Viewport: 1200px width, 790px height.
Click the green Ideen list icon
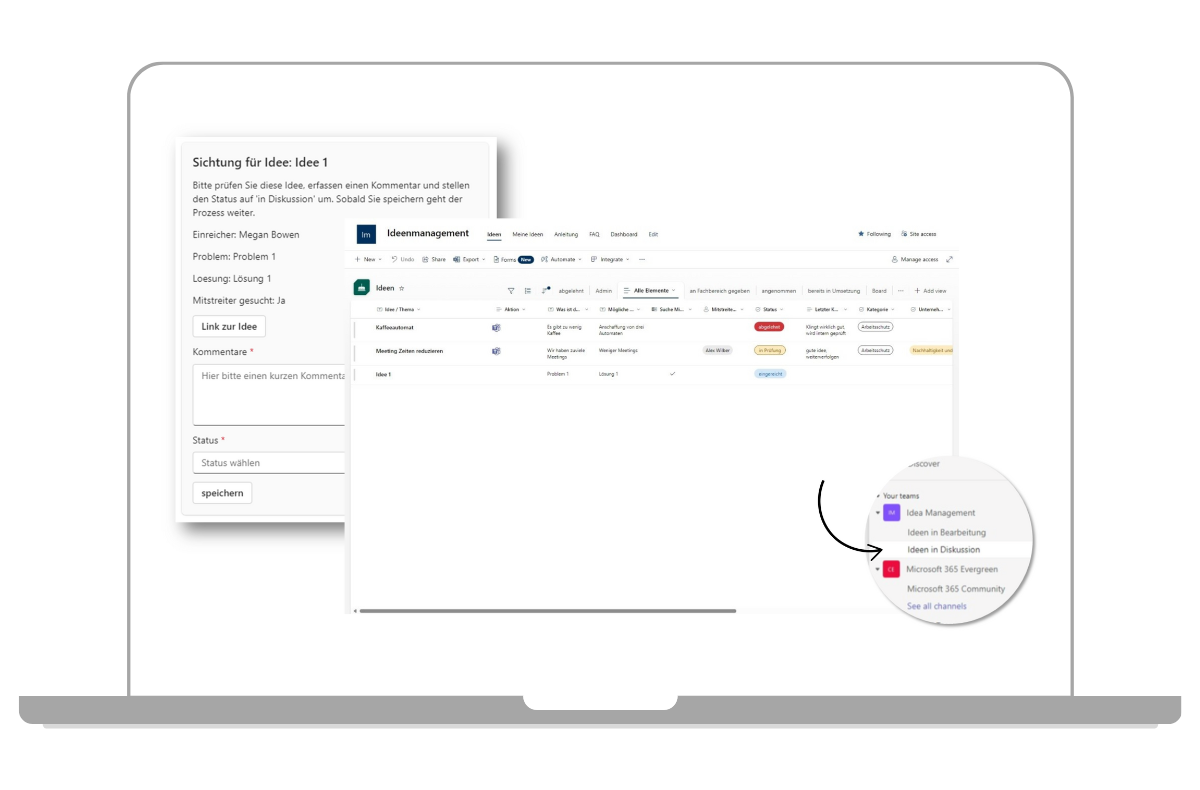coord(361,288)
